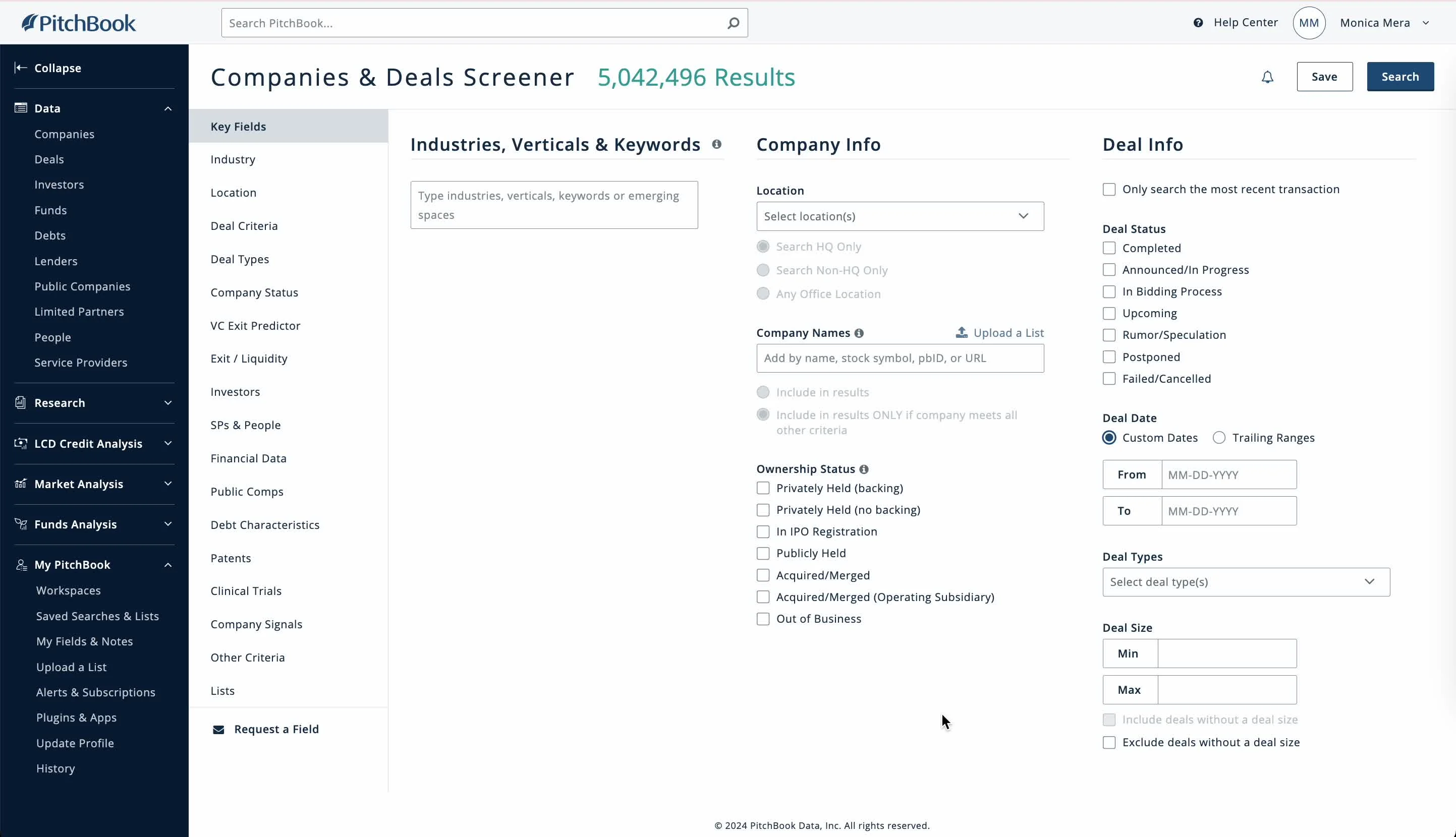Open the Select deal type(s) dropdown
The height and width of the screenshot is (837, 1456).
tap(1246, 582)
